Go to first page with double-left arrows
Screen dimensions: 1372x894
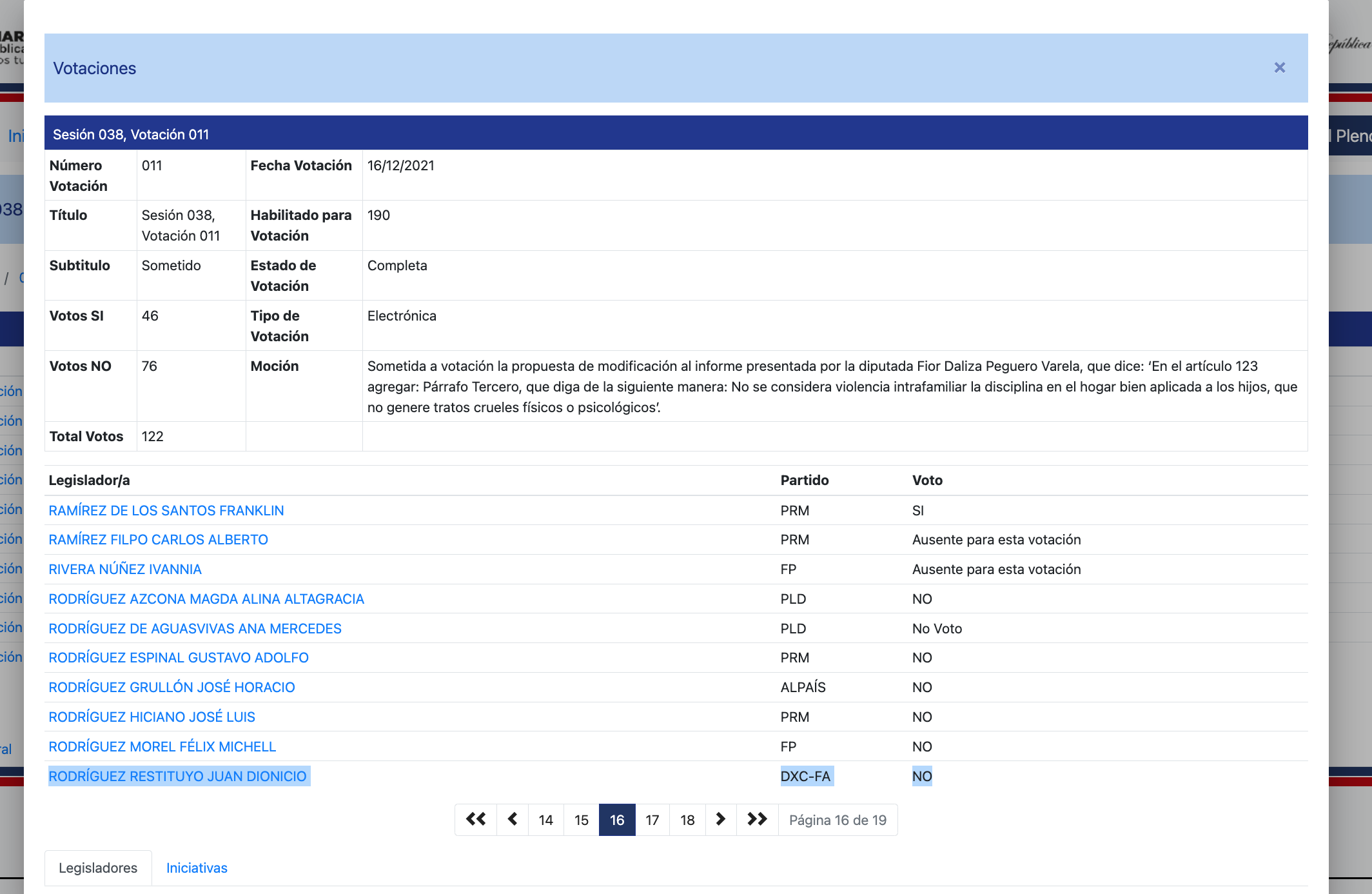click(x=476, y=819)
